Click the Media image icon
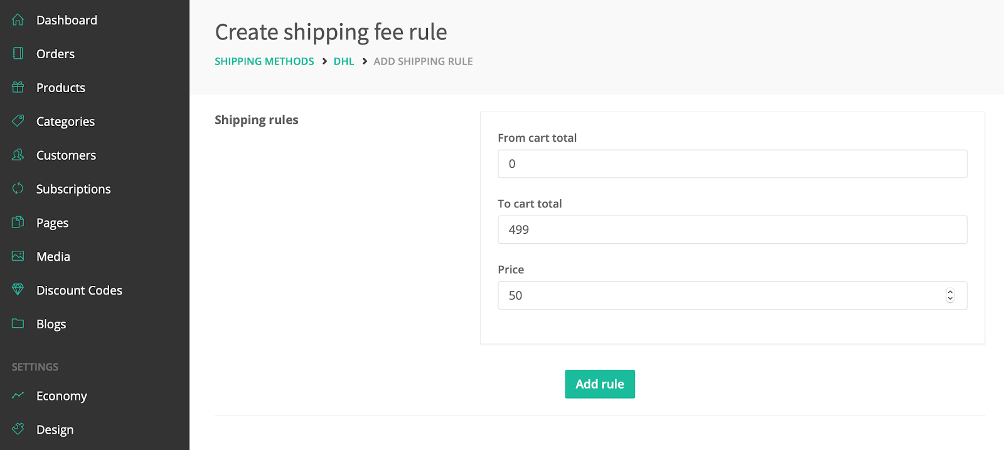Screen dimensions: 1004x452 [18, 256]
